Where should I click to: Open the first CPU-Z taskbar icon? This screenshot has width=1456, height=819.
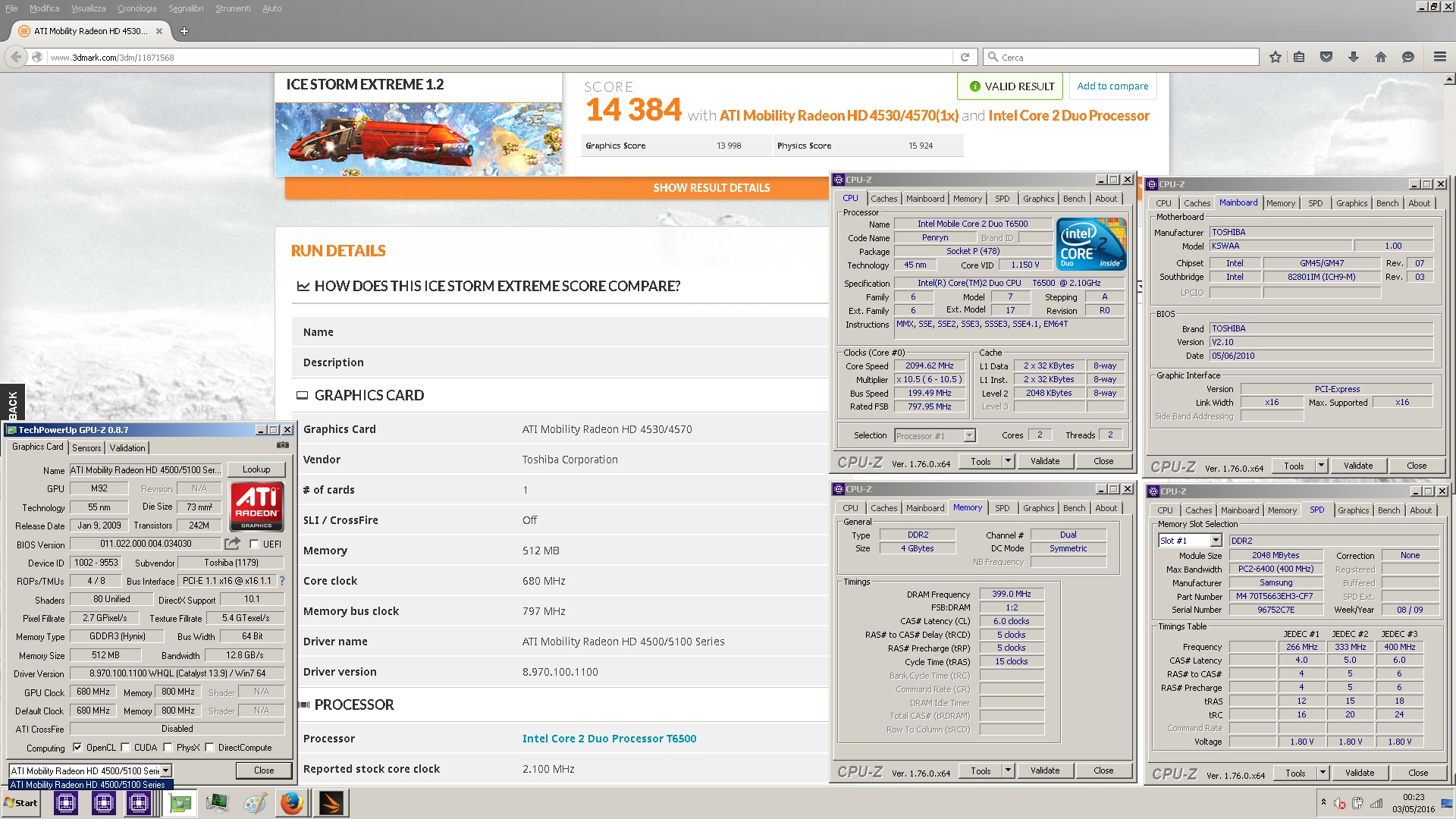66,803
